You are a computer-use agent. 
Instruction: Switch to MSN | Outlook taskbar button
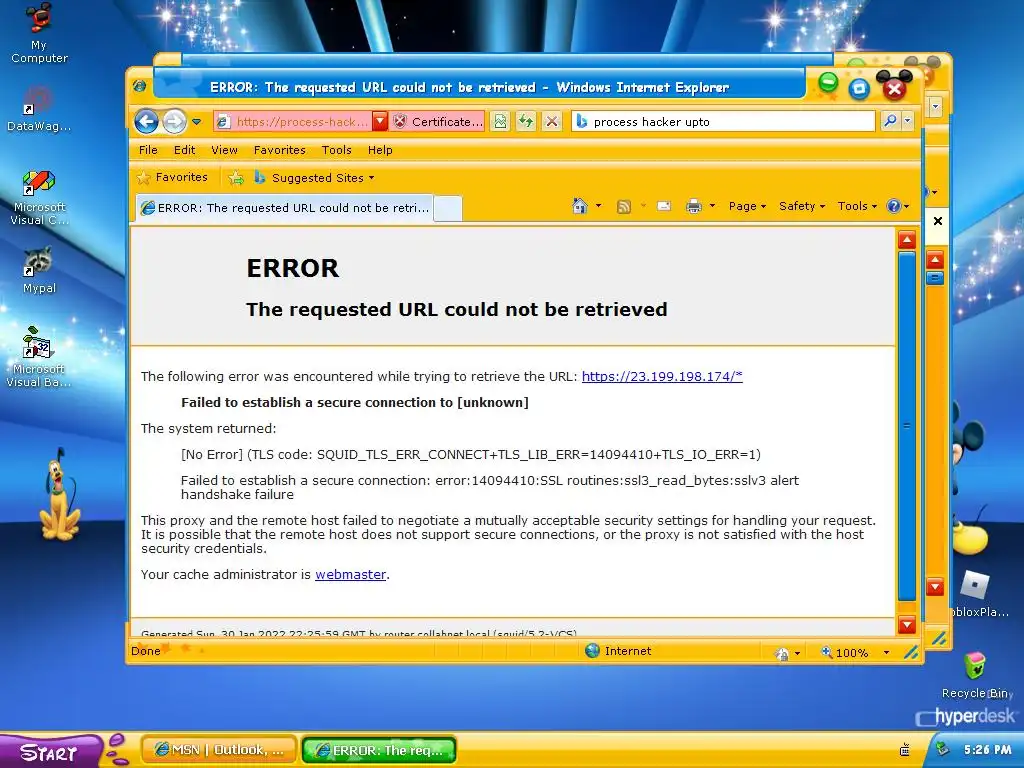(219, 750)
